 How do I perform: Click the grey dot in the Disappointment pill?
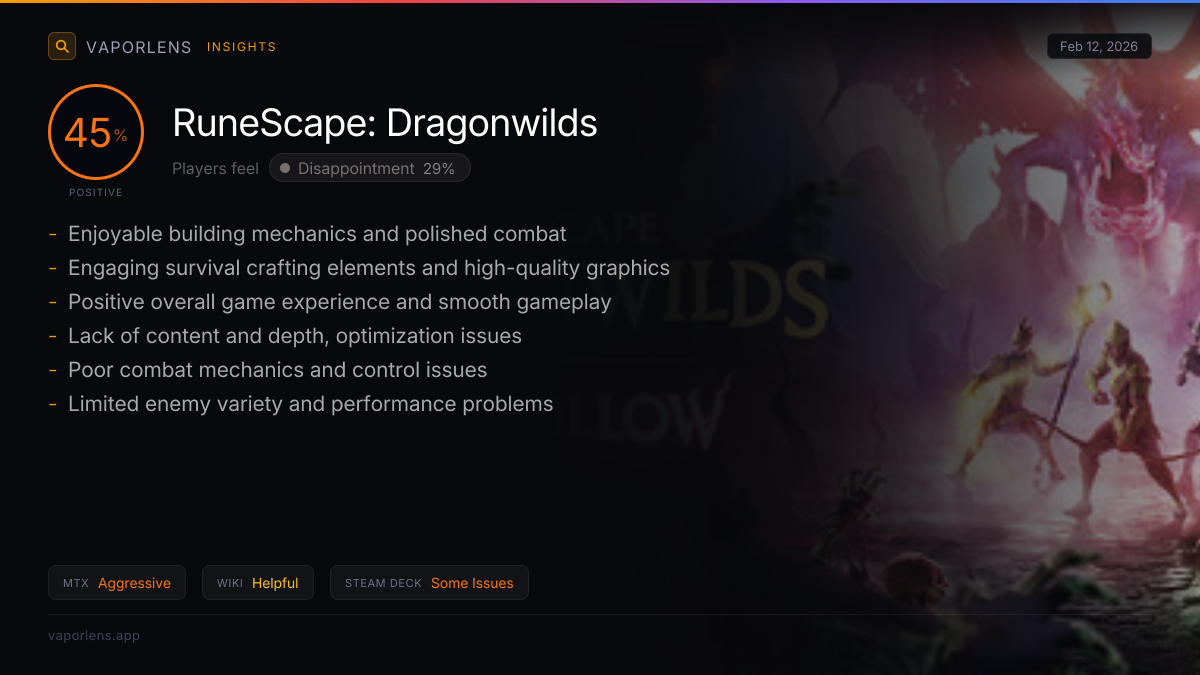[285, 169]
